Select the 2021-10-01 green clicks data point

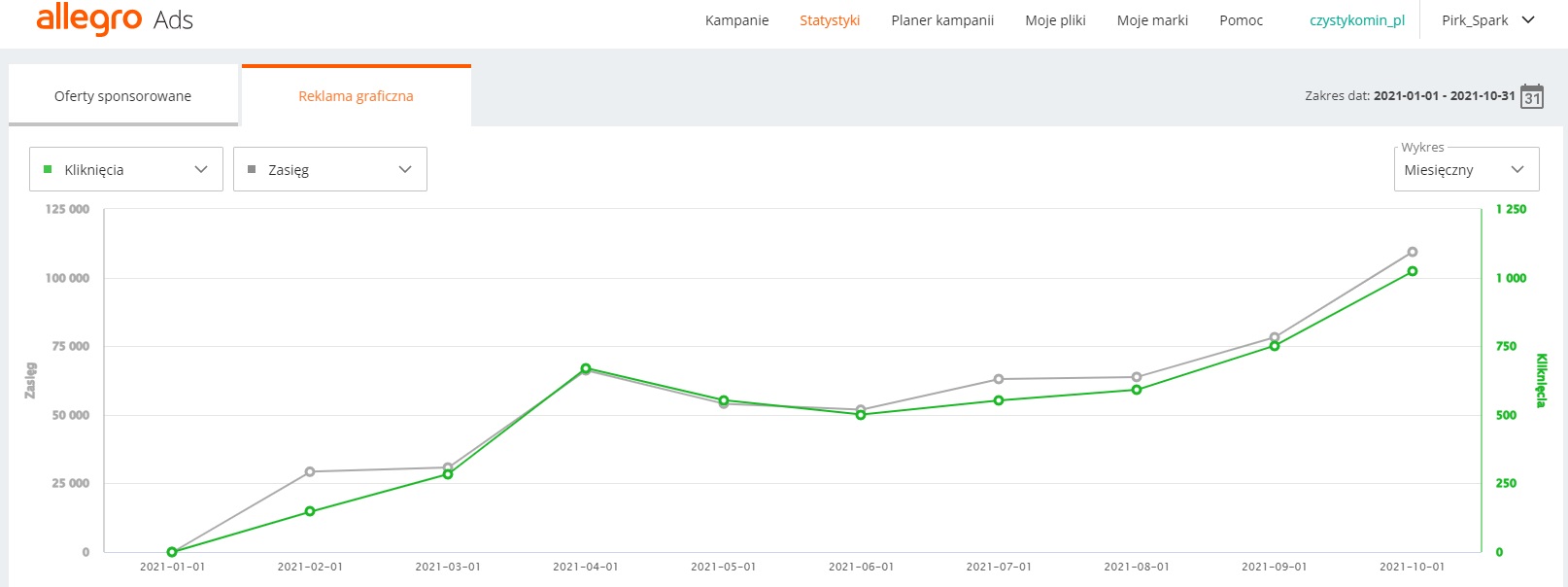pos(1413,271)
